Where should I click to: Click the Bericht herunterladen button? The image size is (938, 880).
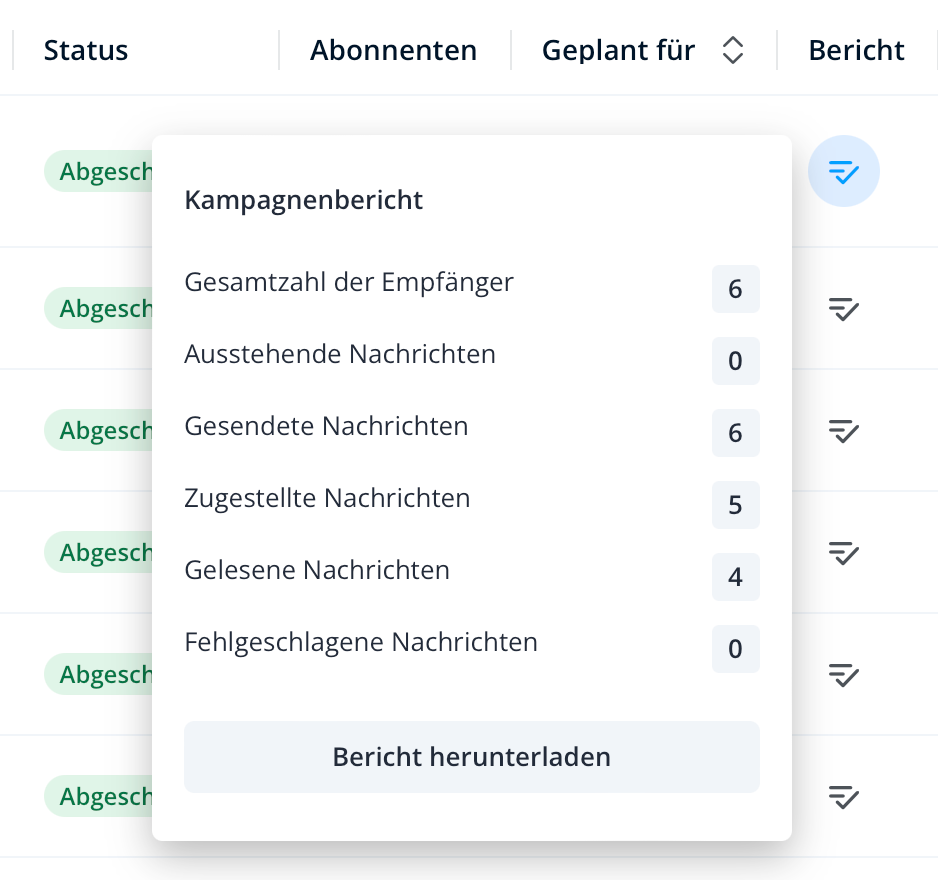tap(472, 757)
